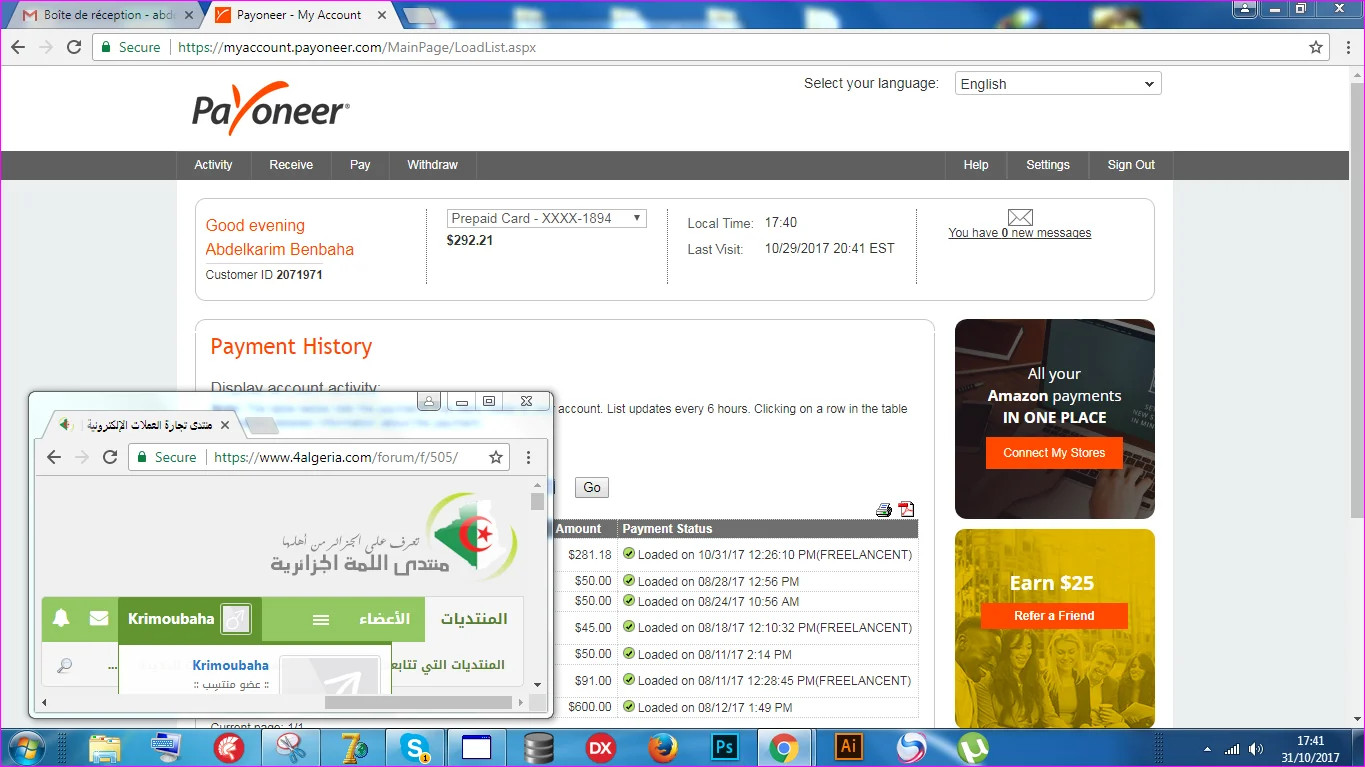Close the Gmail tab
This screenshot has width=1365, height=767.
[189, 16]
